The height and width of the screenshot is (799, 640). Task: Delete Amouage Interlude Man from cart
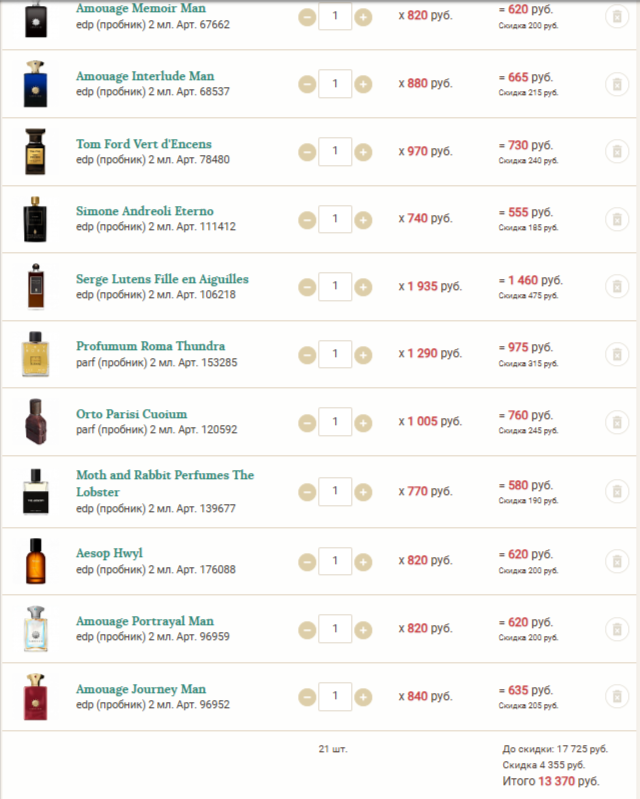click(x=617, y=84)
